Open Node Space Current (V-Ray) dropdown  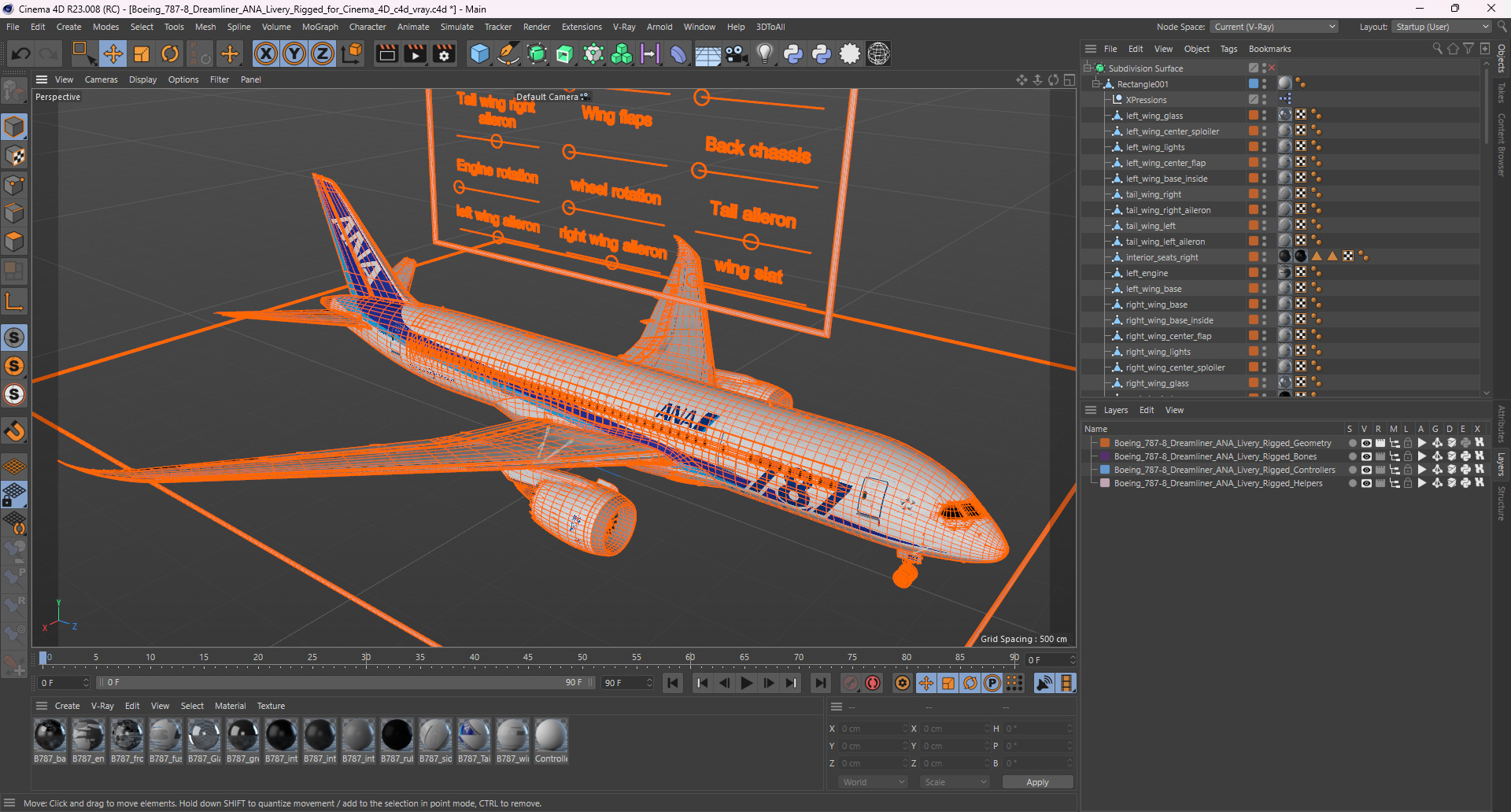click(x=1274, y=27)
